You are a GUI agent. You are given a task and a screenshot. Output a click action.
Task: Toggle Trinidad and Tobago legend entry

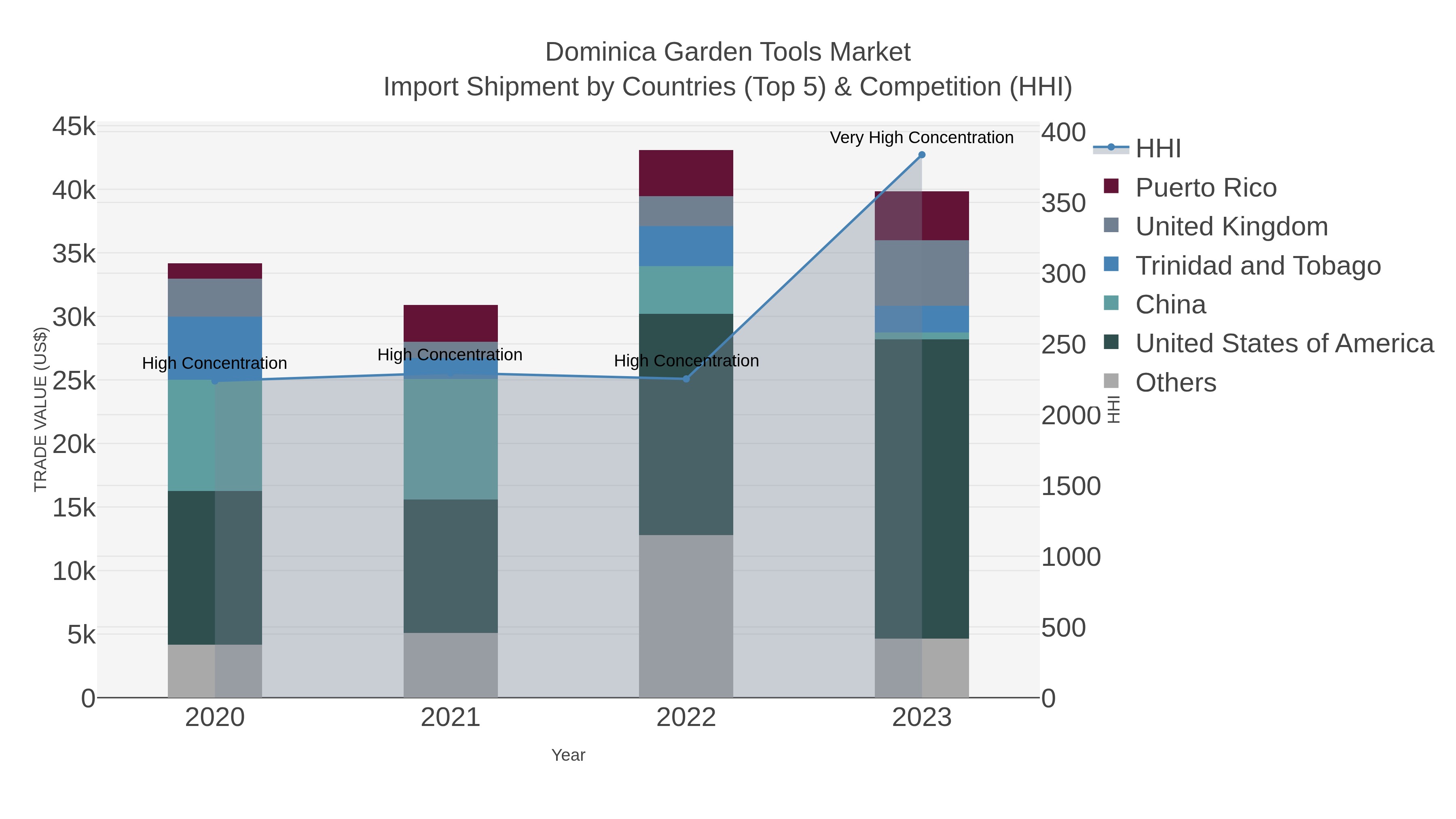point(1242,266)
